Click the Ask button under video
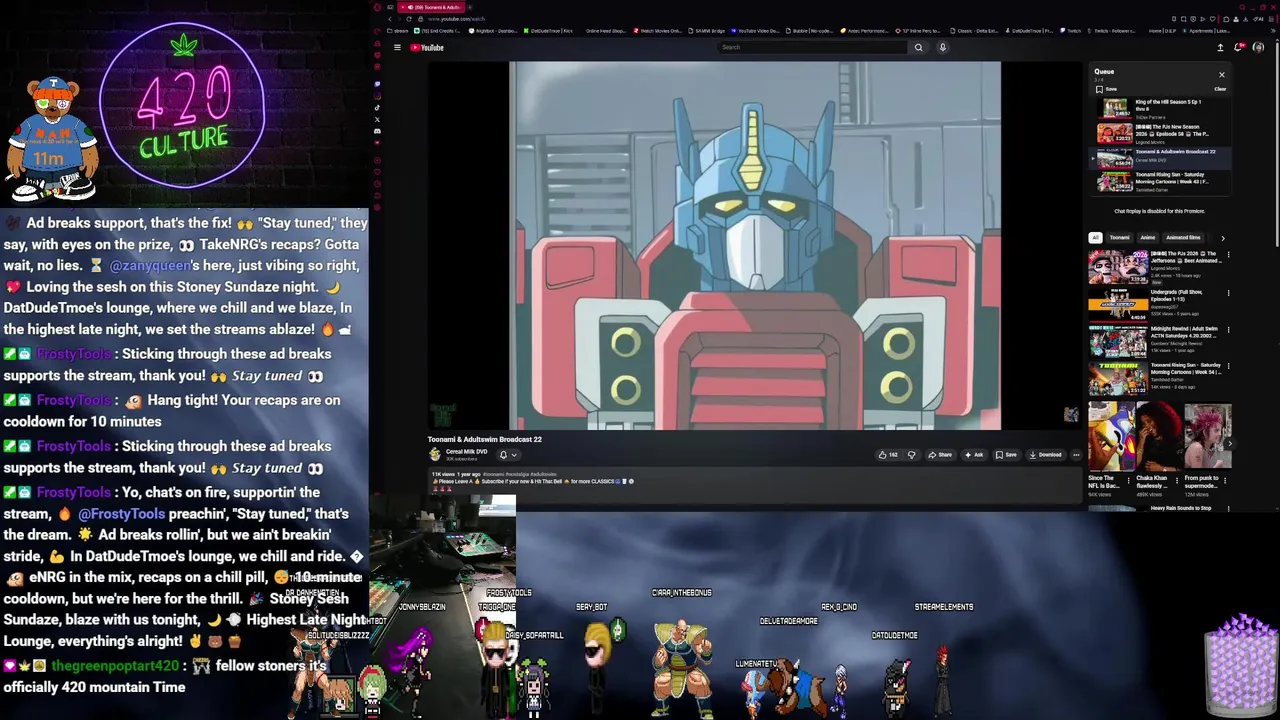This screenshot has height=720, width=1280. pyautogui.click(x=973, y=455)
